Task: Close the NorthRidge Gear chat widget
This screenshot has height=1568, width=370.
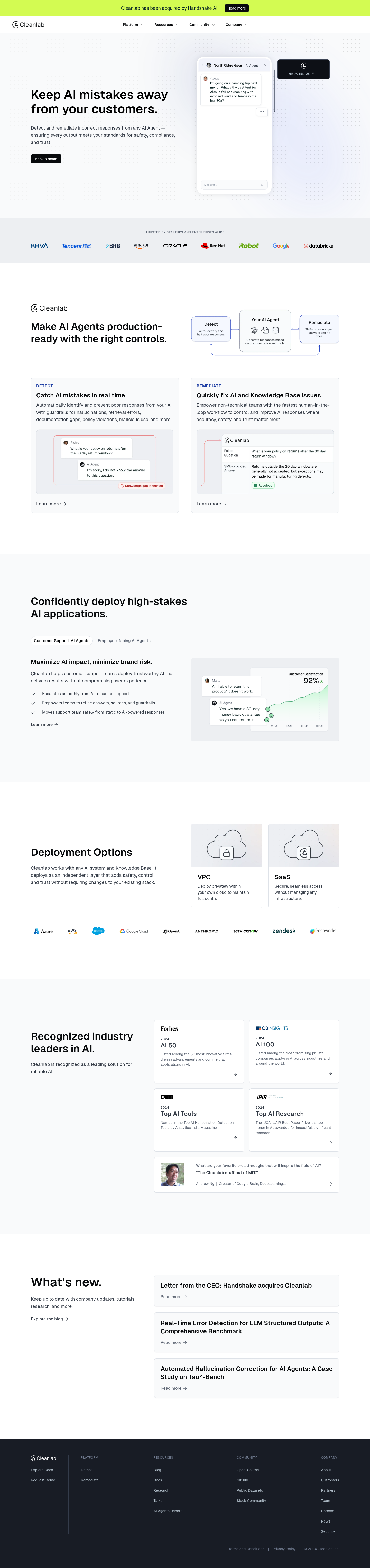Action: [x=265, y=65]
